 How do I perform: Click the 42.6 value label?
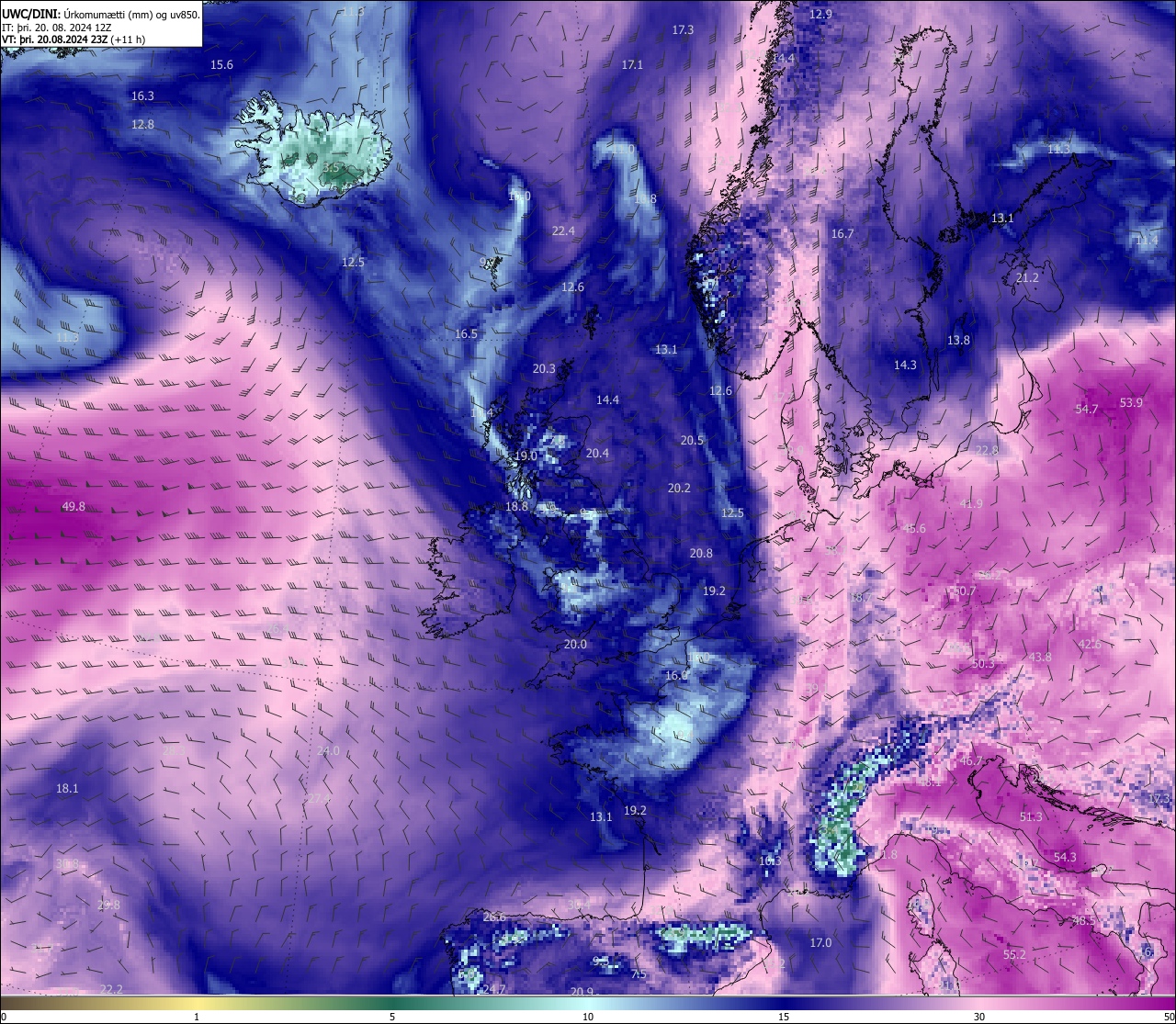[1090, 644]
